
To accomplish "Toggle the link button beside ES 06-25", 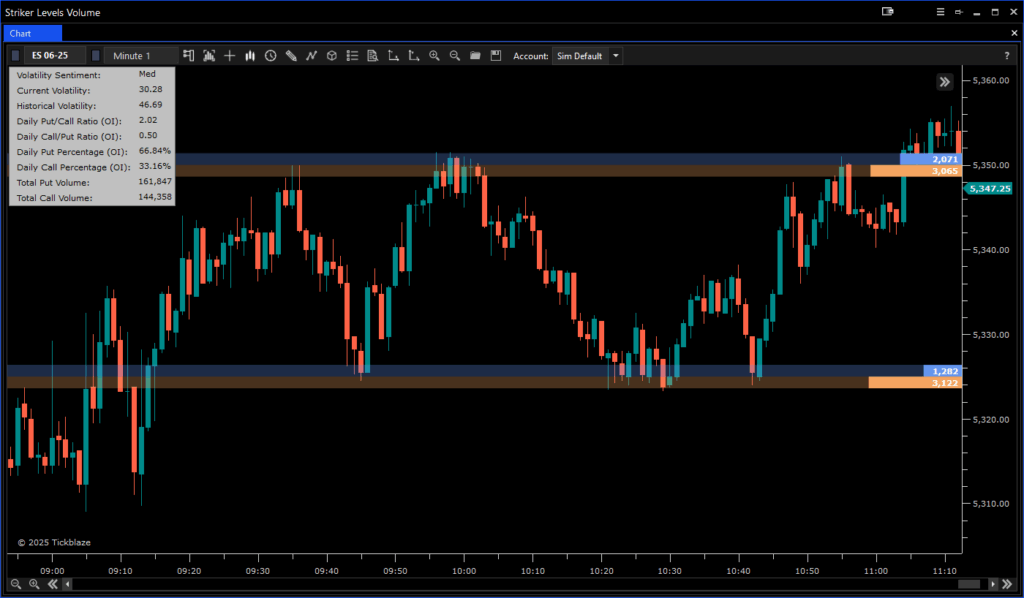I will click(x=15, y=56).
